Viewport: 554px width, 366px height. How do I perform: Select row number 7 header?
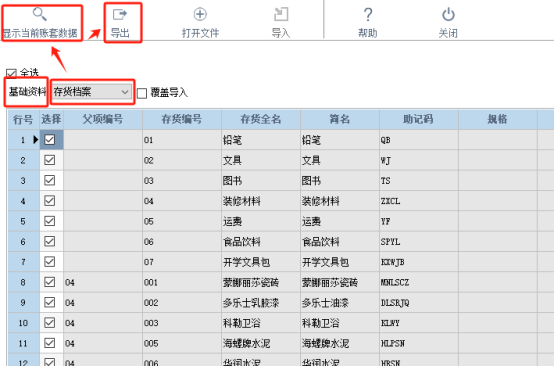[x=23, y=262]
